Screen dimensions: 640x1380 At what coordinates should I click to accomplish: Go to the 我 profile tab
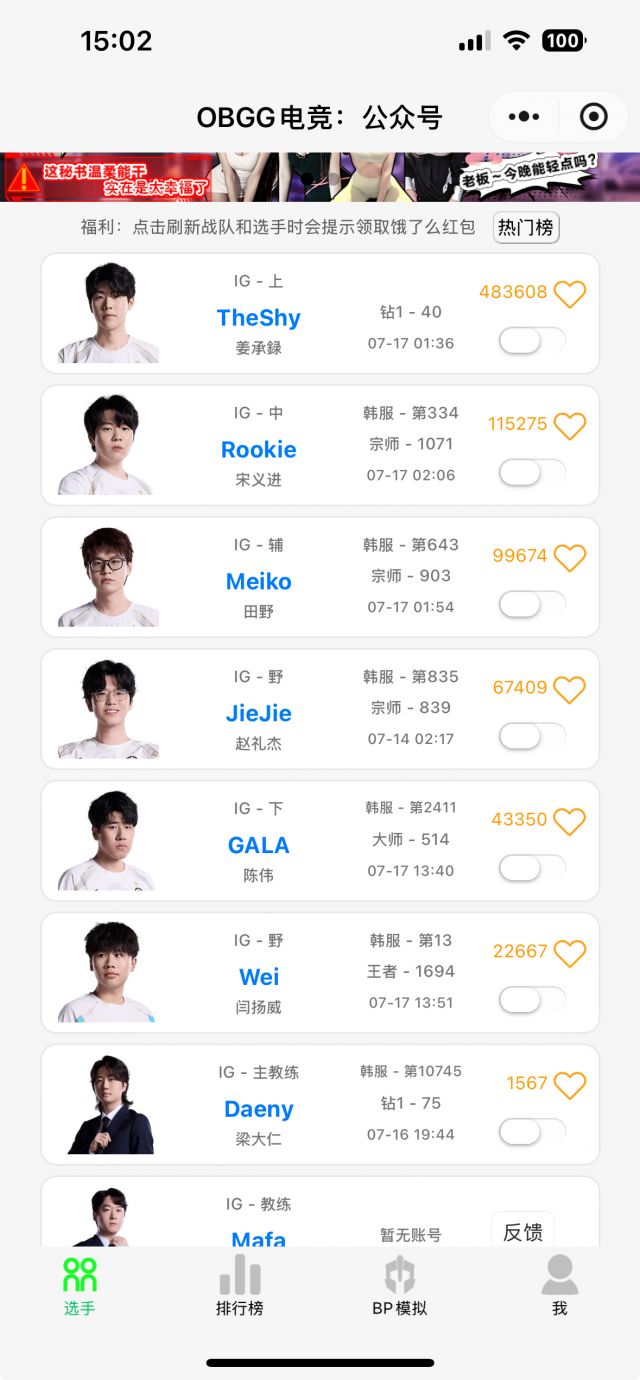pos(559,1286)
